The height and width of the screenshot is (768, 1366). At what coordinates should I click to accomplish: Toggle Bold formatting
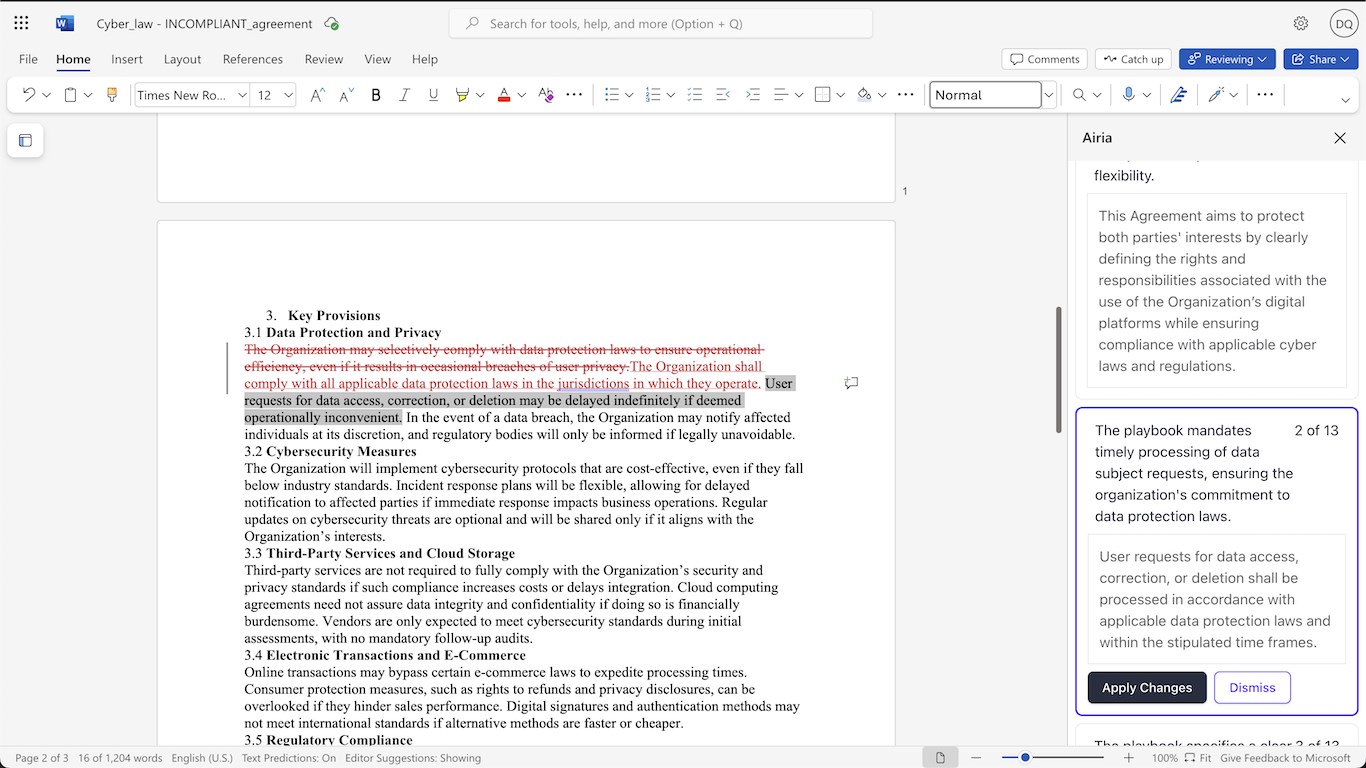coord(376,95)
